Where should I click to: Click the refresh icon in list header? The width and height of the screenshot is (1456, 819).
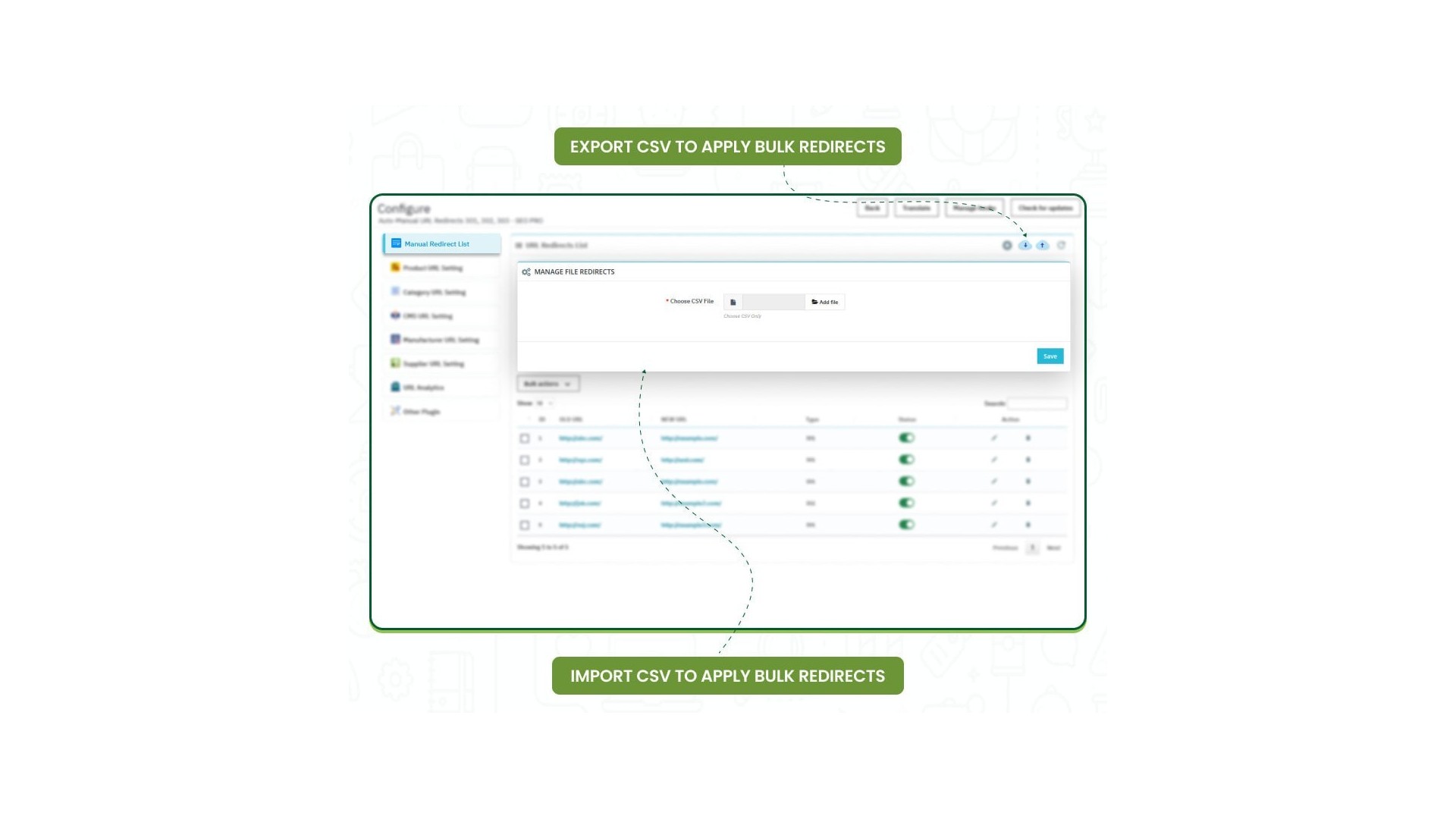(1061, 245)
